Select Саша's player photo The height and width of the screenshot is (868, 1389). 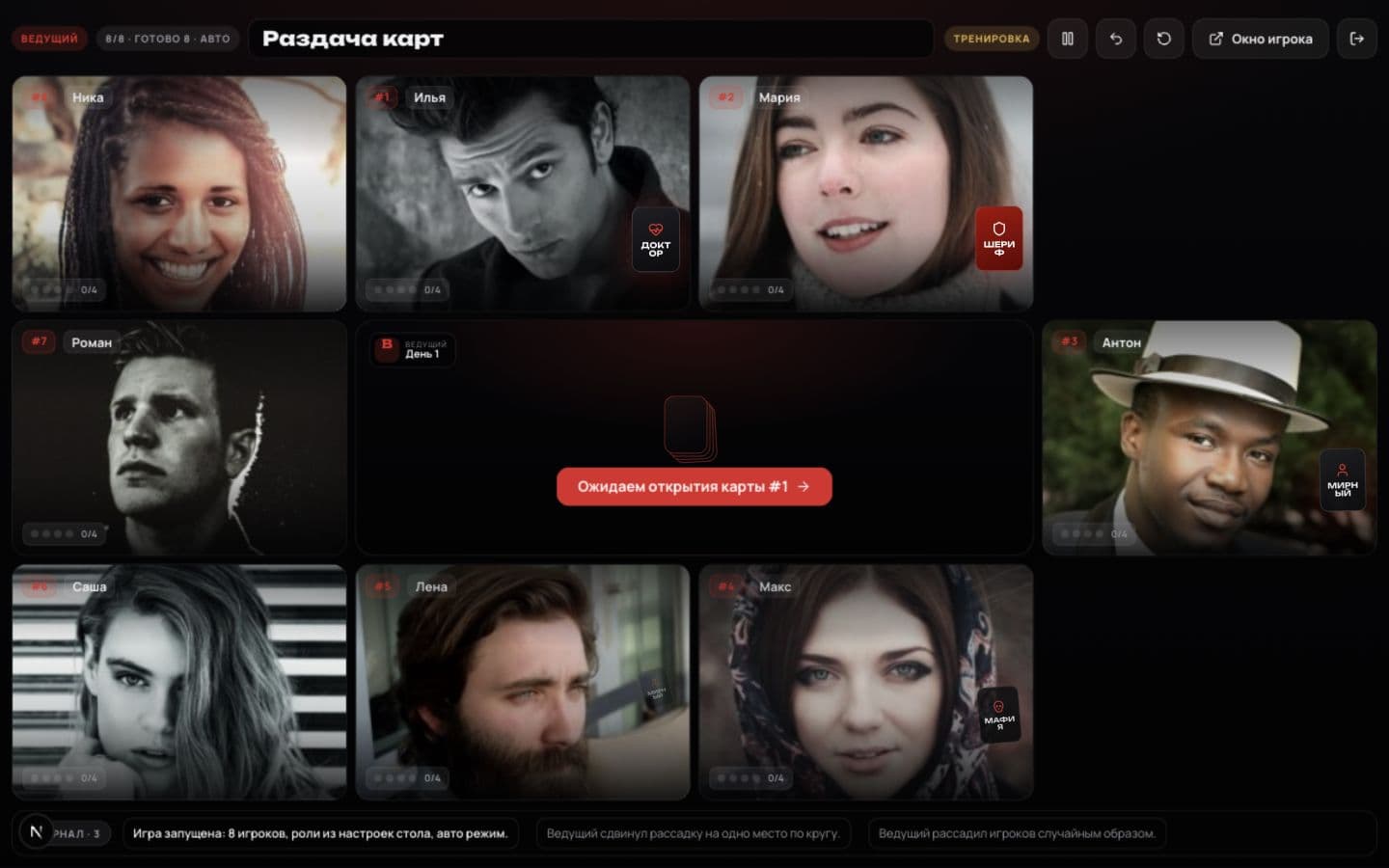pos(179,681)
